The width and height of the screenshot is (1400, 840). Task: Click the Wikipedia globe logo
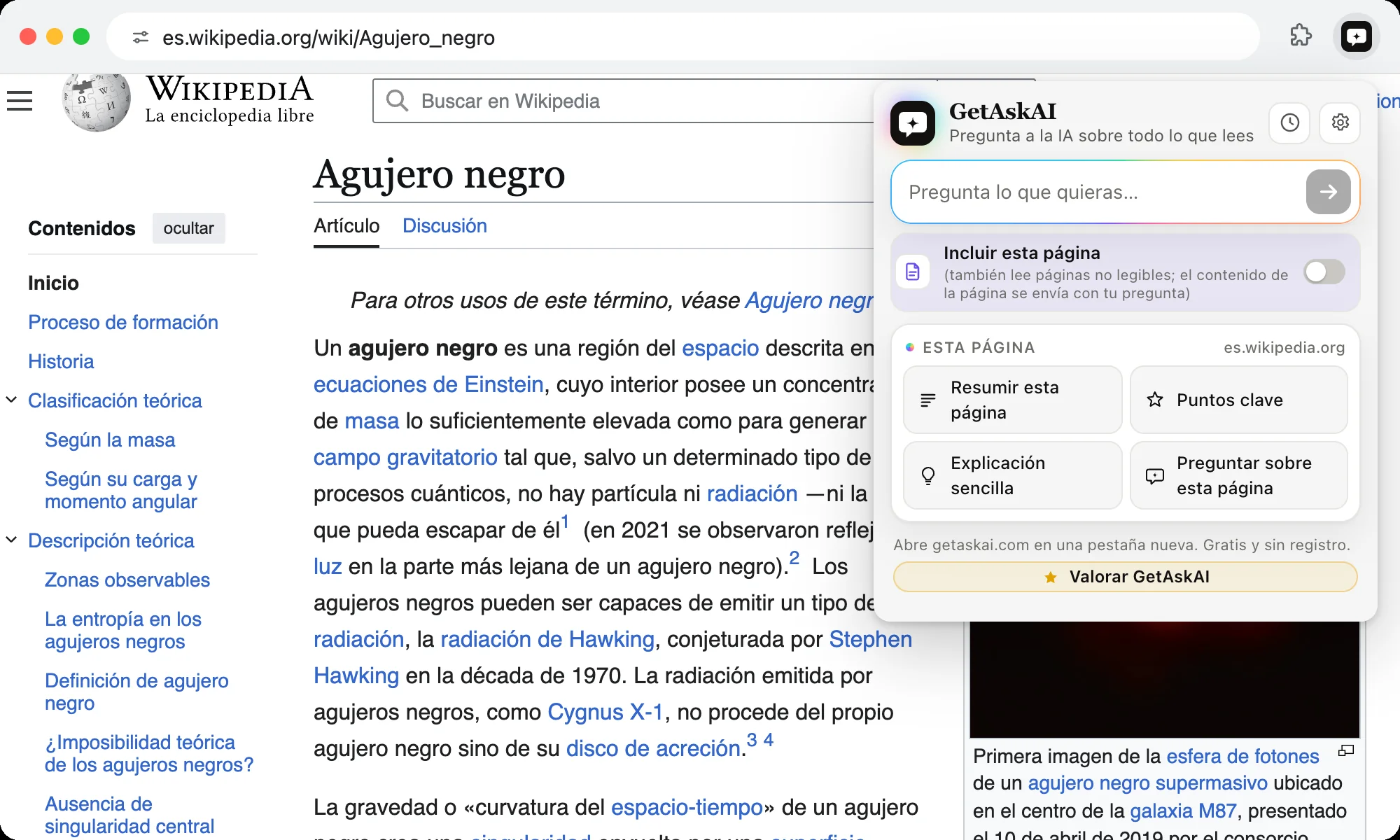[x=96, y=101]
